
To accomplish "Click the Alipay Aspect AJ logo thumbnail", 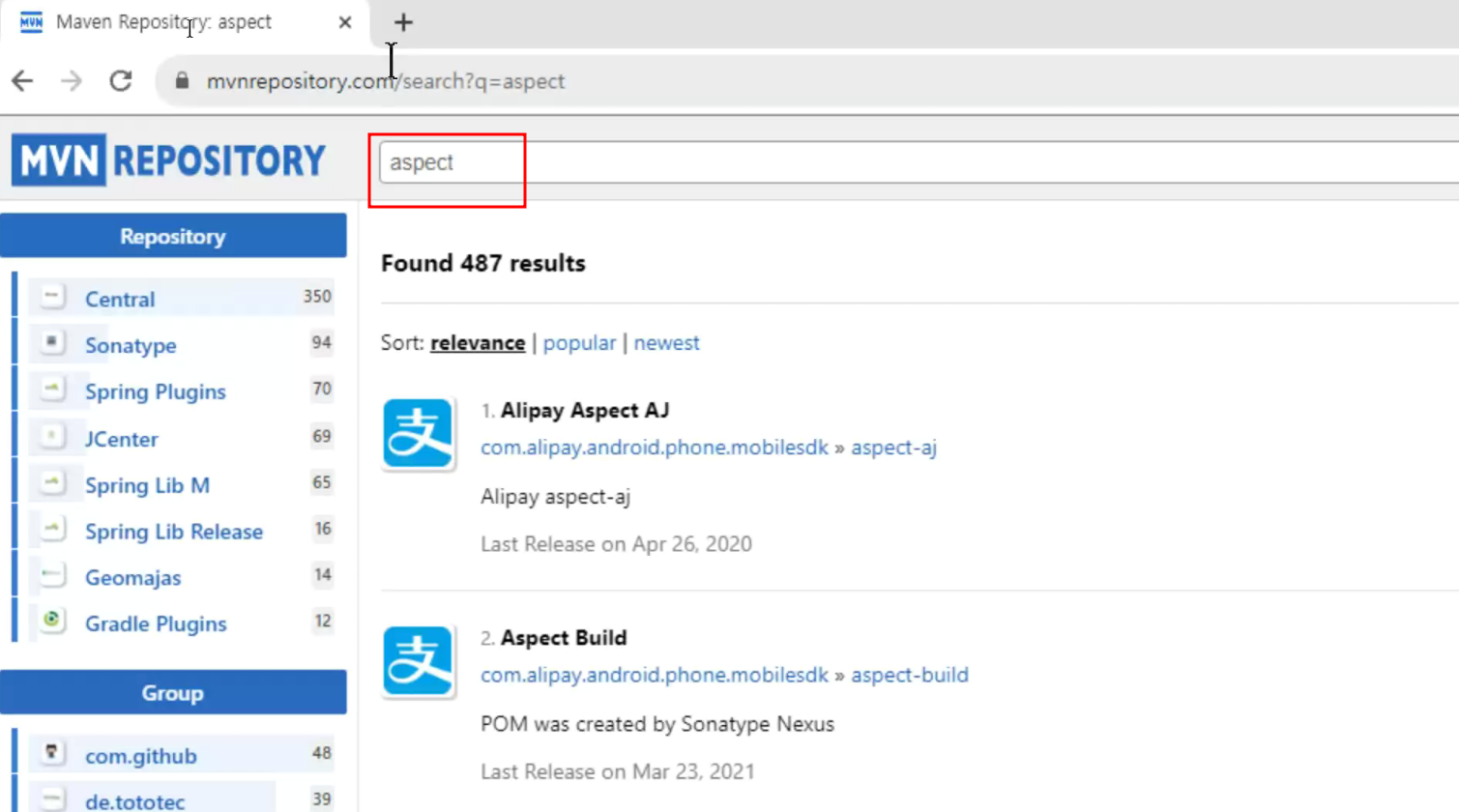I will point(418,434).
